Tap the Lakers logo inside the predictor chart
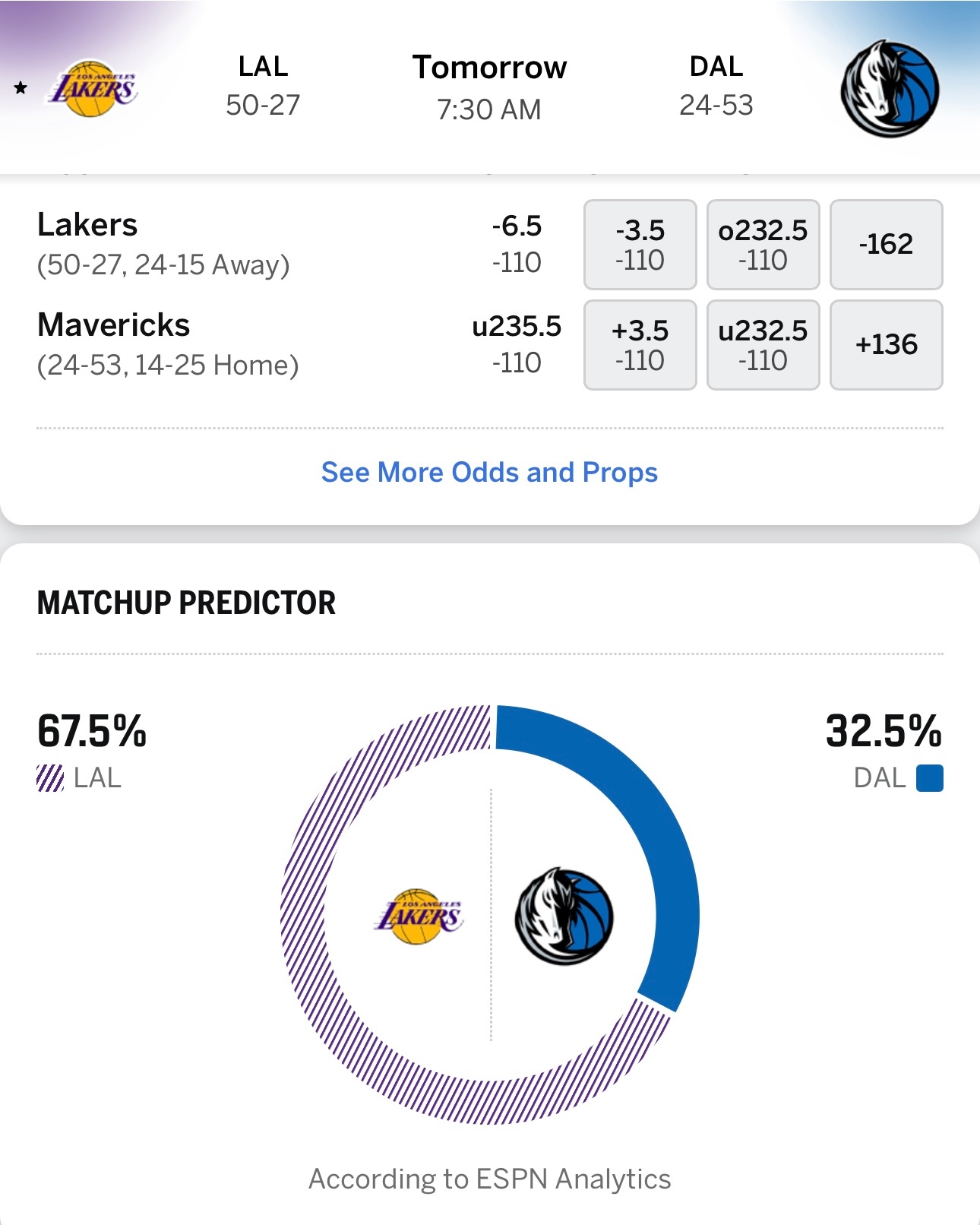This screenshot has height=1225, width=980. coord(419,916)
